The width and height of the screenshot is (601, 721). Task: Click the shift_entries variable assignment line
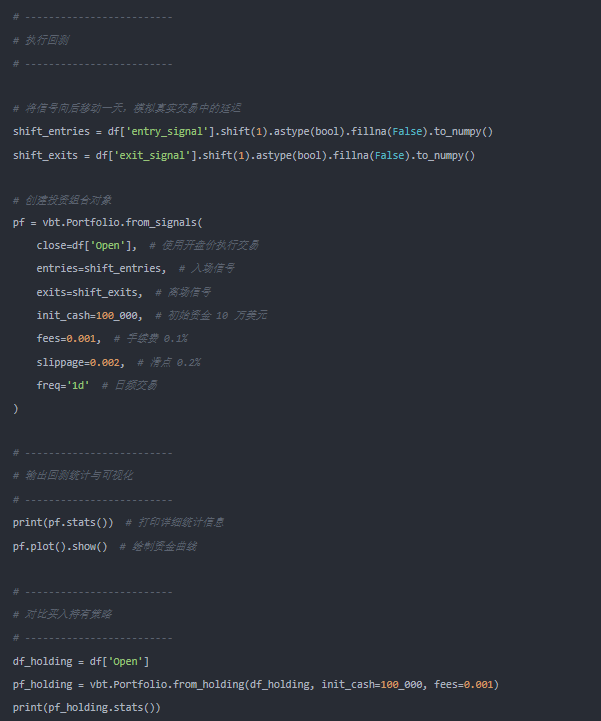[x=253, y=132]
